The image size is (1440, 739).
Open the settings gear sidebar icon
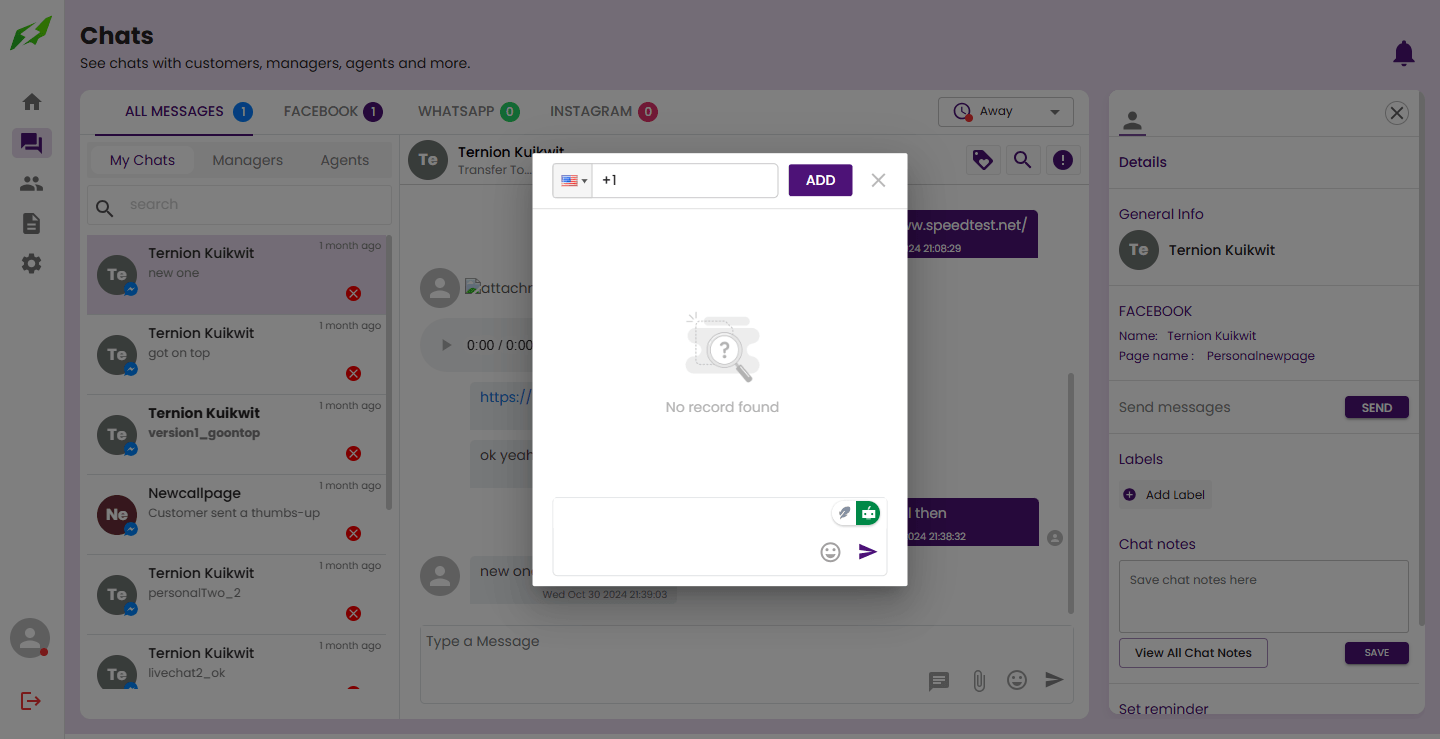(x=32, y=264)
